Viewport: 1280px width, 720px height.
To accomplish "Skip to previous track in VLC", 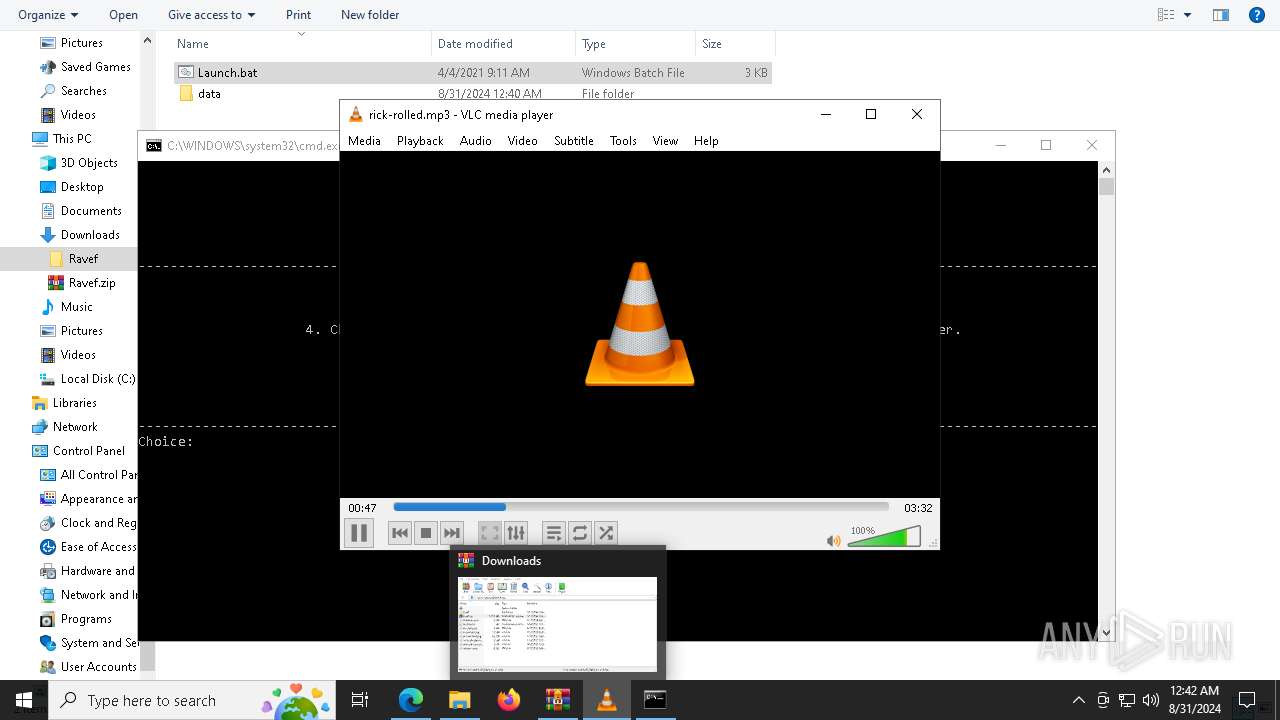I will (400, 533).
